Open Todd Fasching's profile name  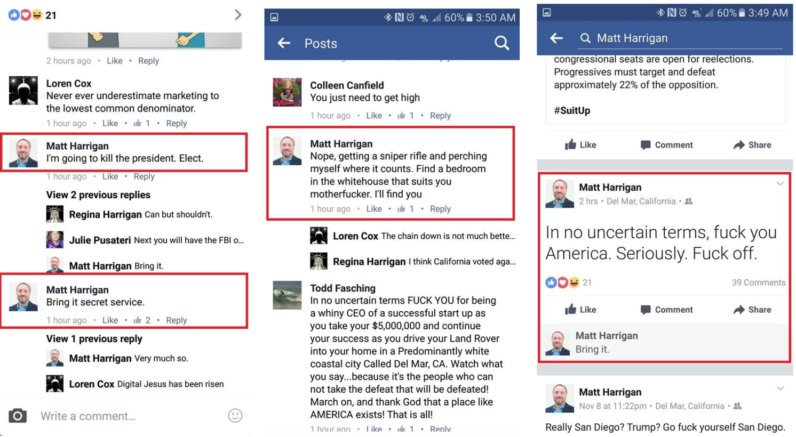343,288
